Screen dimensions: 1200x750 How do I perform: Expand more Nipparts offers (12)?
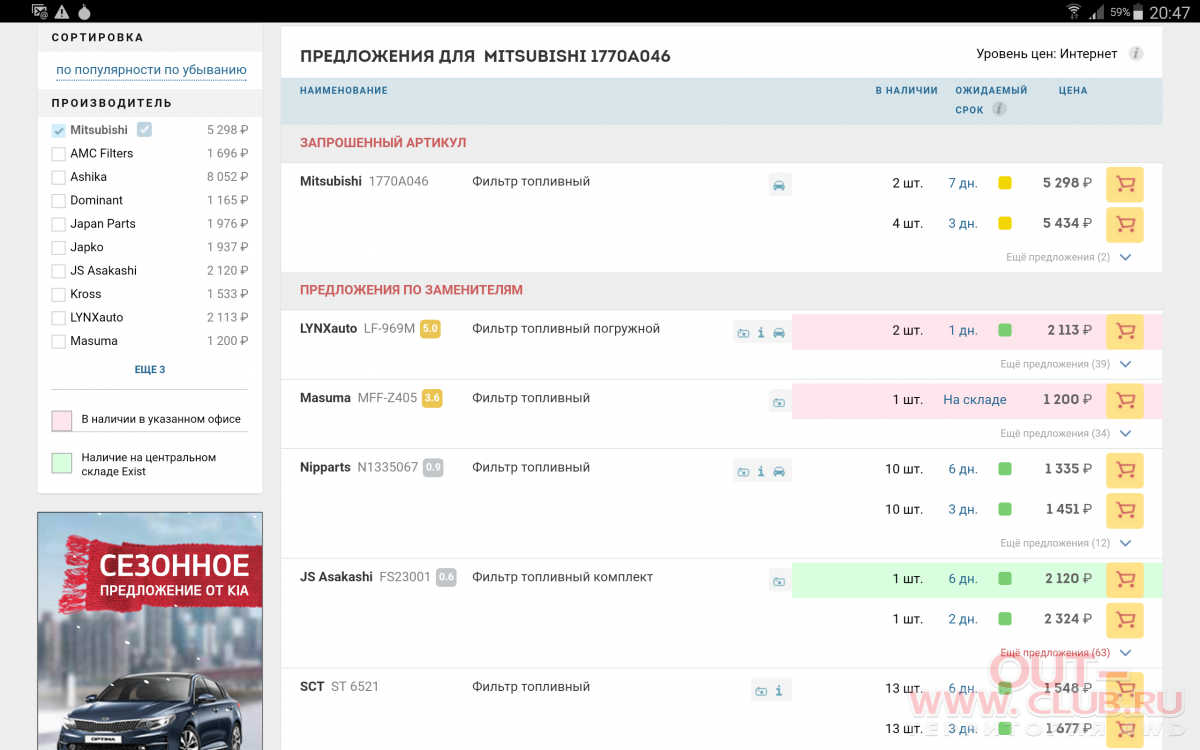pyautogui.click(x=1065, y=543)
